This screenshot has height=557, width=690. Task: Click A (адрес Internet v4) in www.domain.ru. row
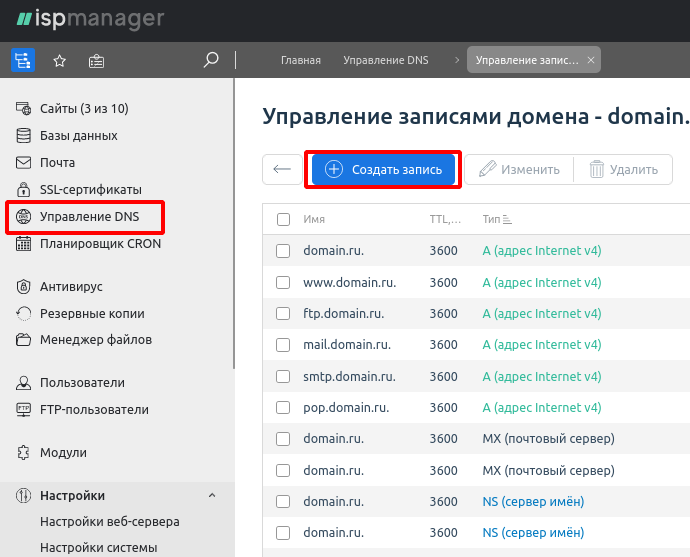tap(542, 282)
